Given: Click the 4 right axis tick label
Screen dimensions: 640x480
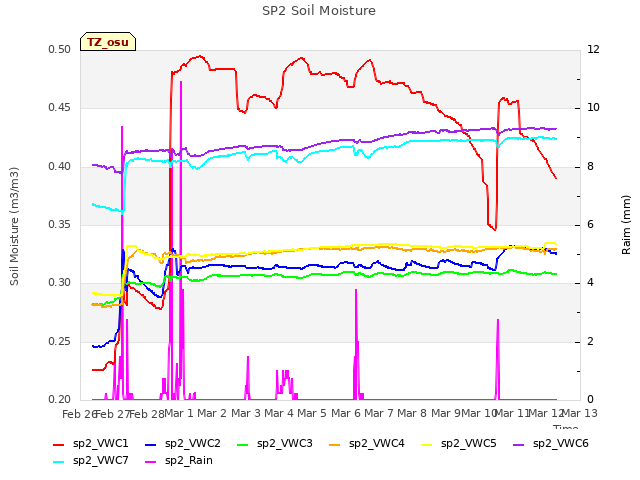Looking at the screenshot, I should pos(591,283).
